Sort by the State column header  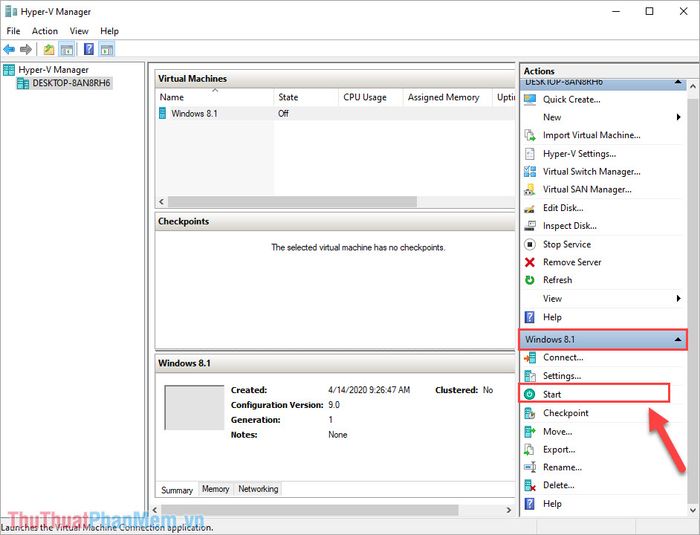(x=306, y=97)
